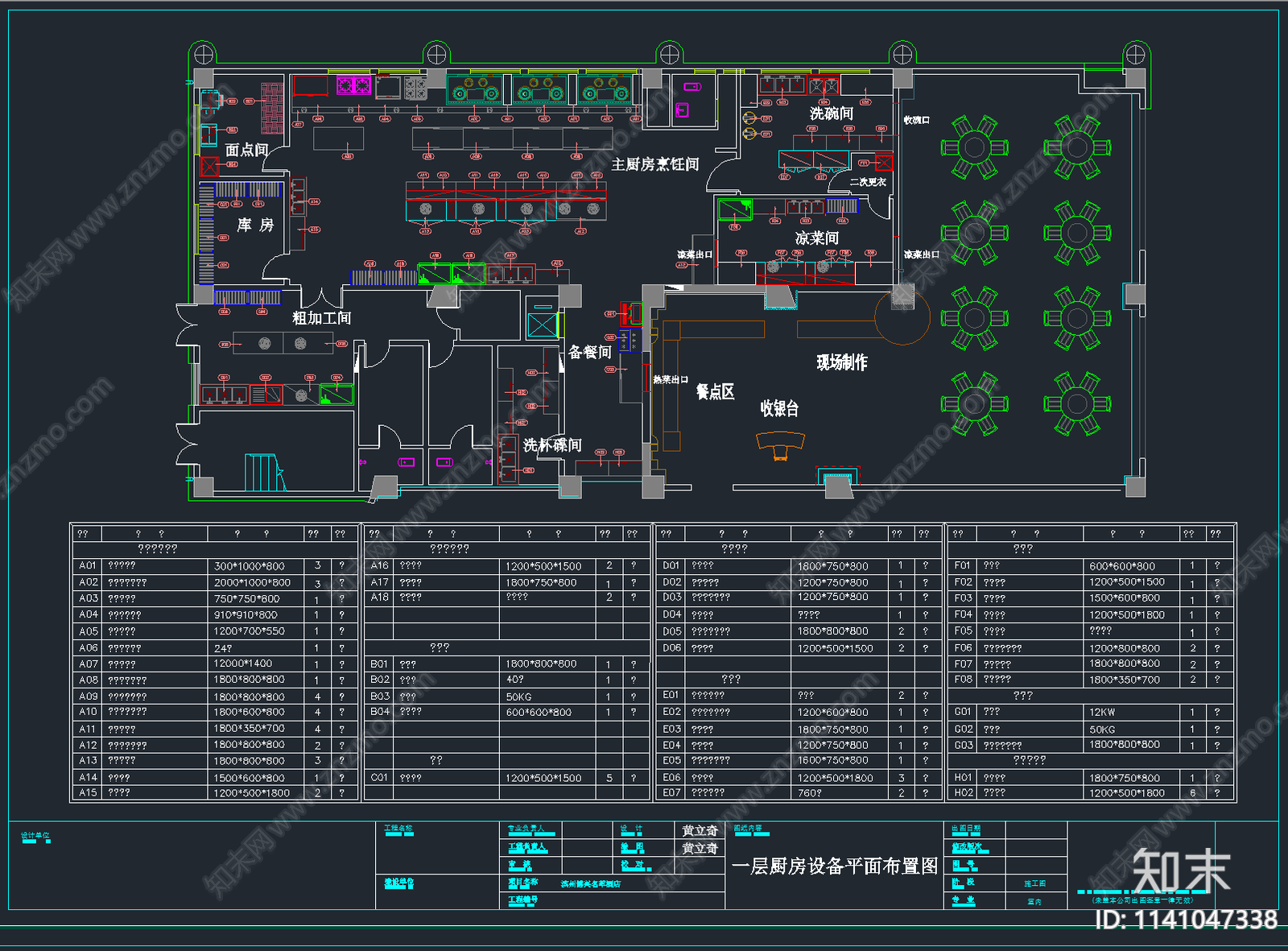Click the 面点间 room label
The width and height of the screenshot is (1288, 951).
point(246,150)
